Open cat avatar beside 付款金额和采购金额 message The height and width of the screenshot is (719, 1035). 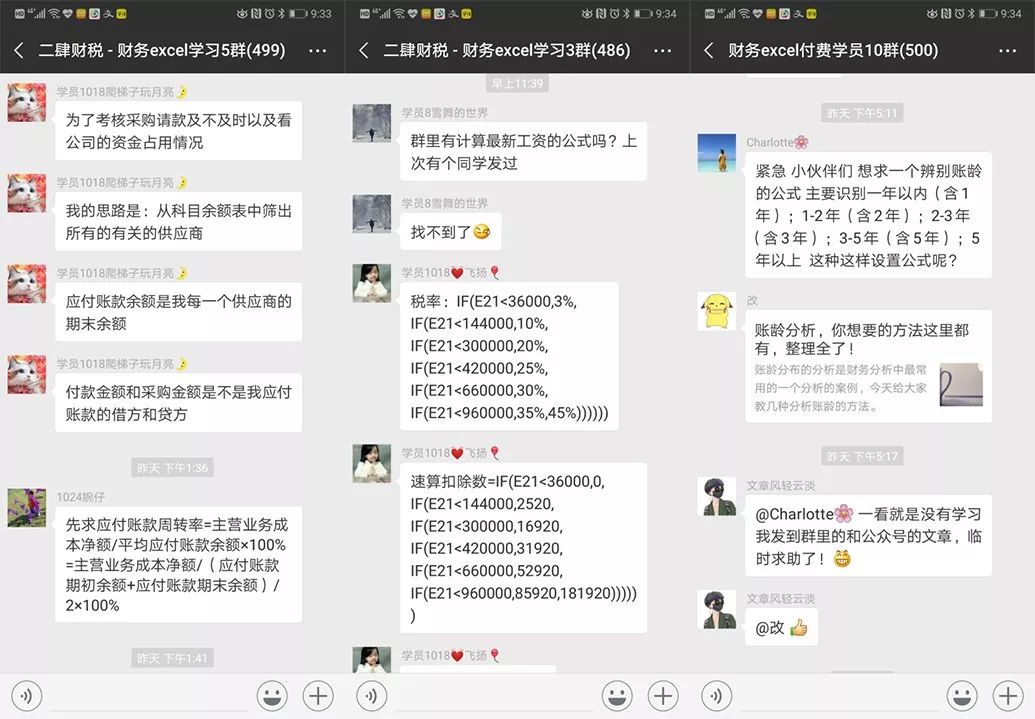coord(27,374)
